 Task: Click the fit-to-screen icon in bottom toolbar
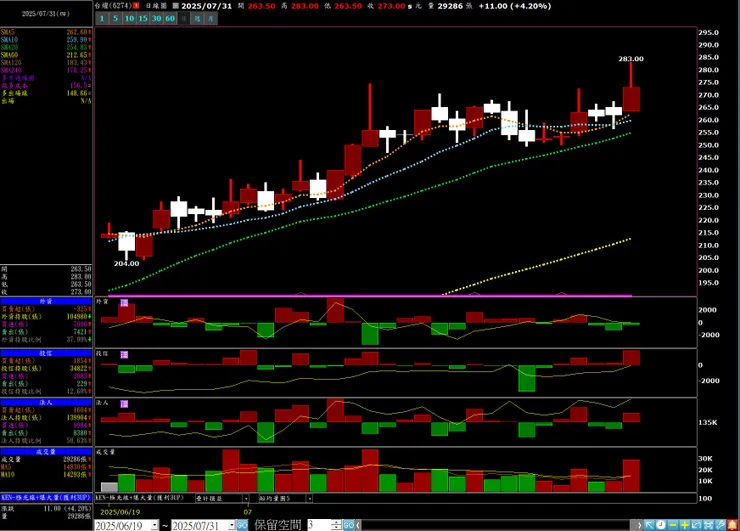point(708,525)
